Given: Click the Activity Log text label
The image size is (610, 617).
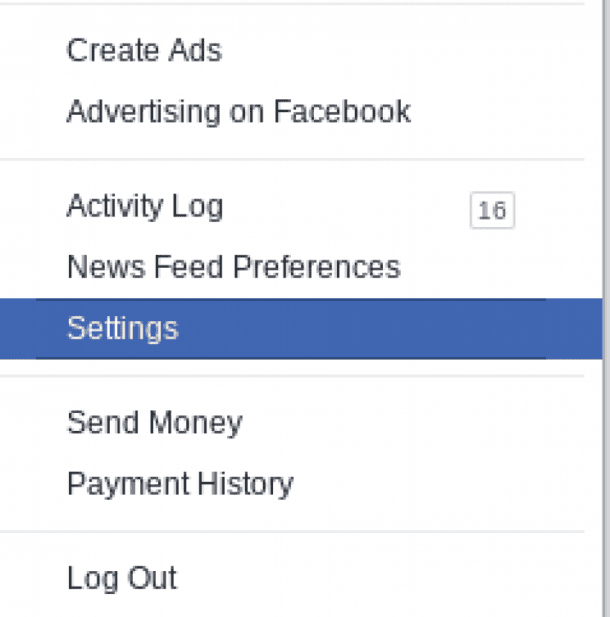Looking at the screenshot, I should click(145, 207).
